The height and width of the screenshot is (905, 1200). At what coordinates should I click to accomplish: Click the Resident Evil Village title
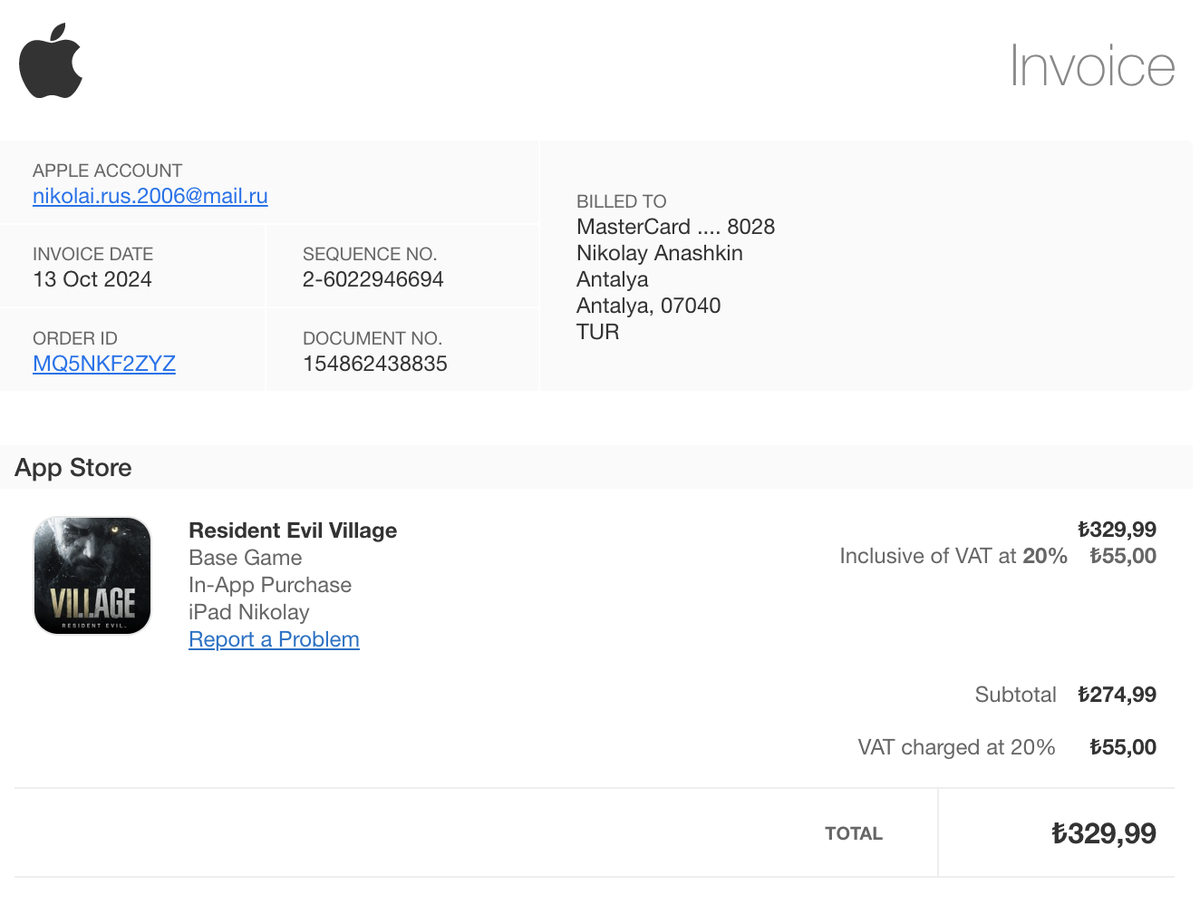point(293,531)
